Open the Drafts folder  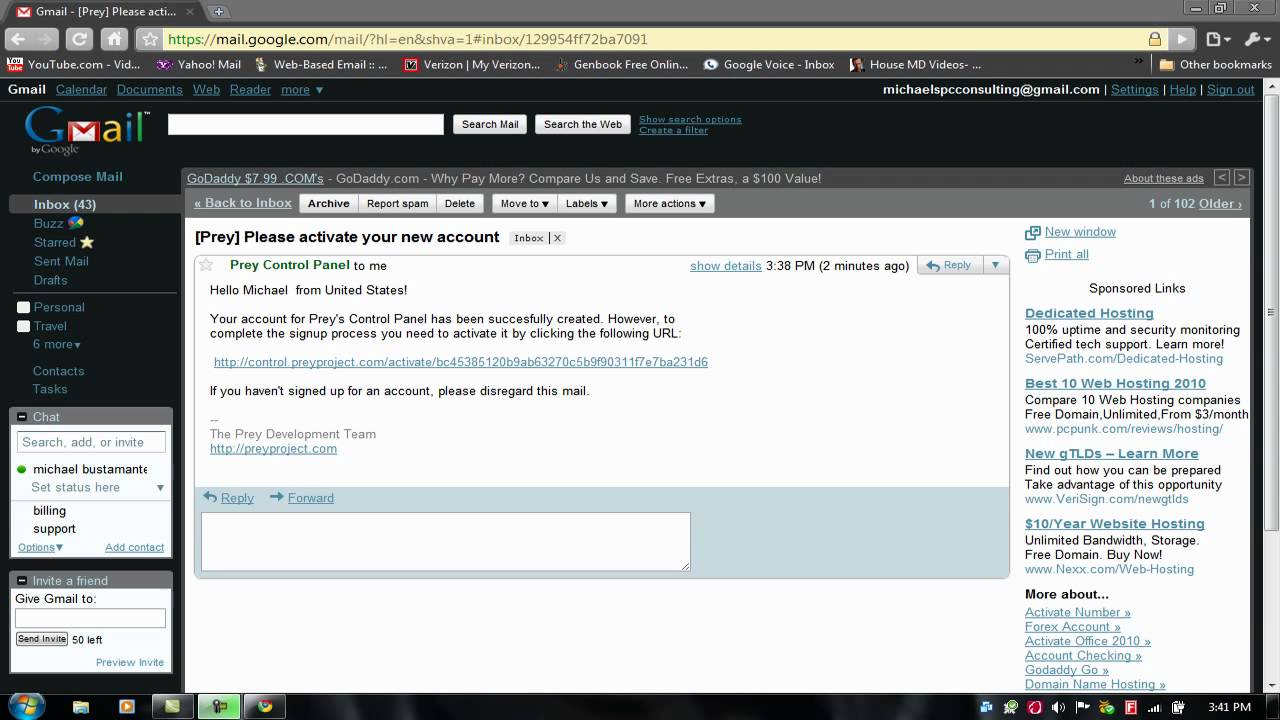50,280
